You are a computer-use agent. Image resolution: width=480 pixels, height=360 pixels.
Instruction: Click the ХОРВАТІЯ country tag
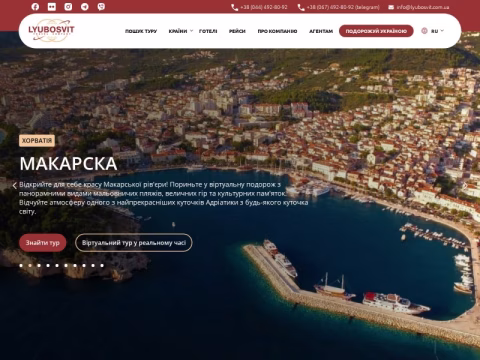(37, 140)
